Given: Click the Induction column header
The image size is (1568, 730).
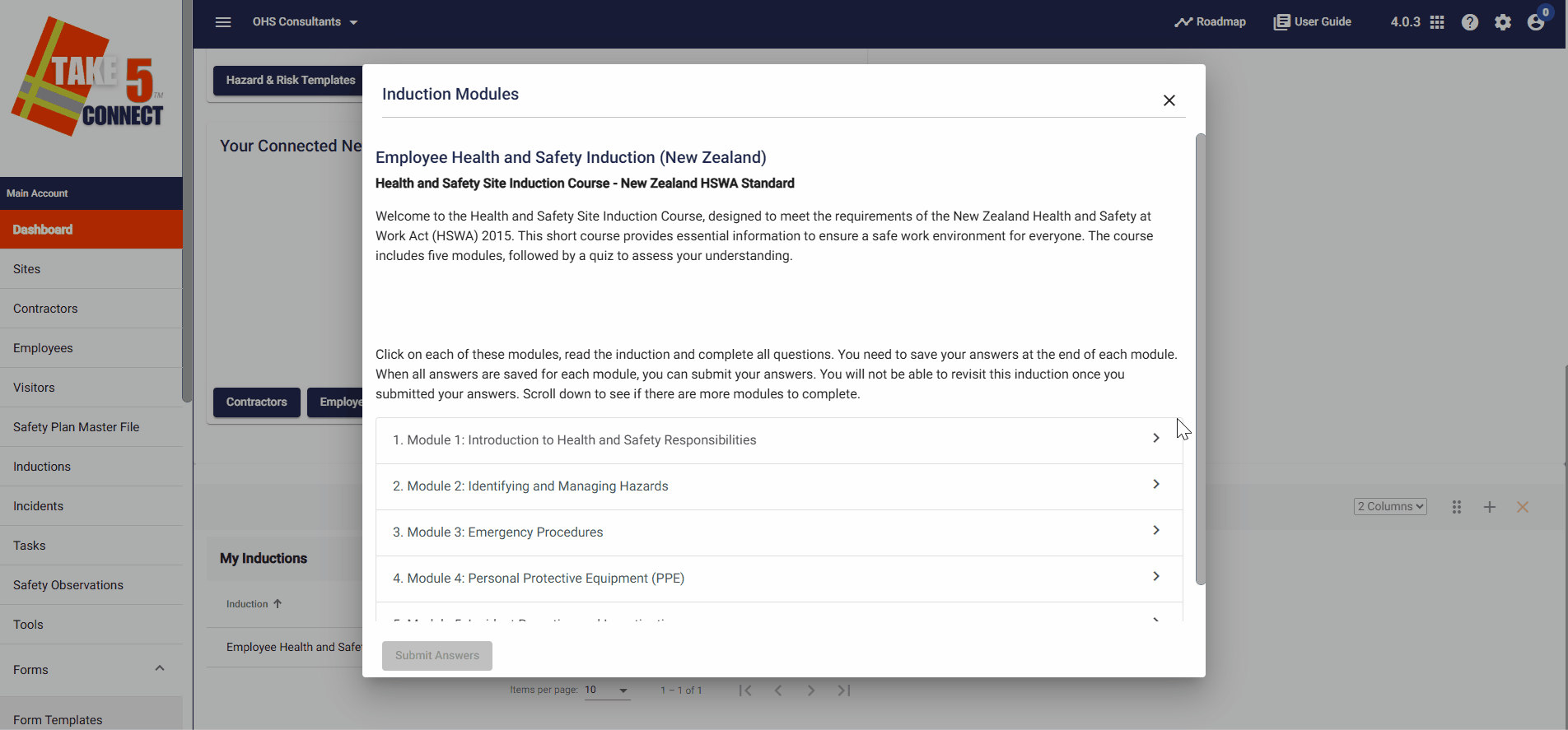Looking at the screenshot, I should coord(247,604).
